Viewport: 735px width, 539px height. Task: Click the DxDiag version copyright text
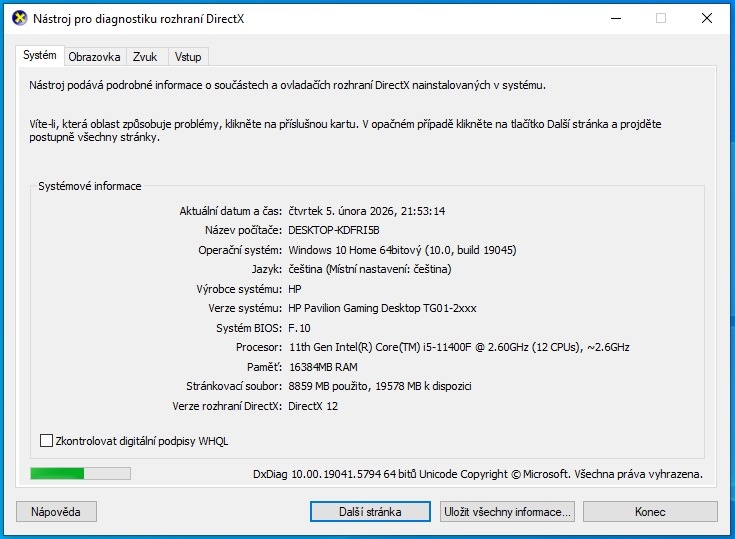pyautogui.click(x=477, y=474)
